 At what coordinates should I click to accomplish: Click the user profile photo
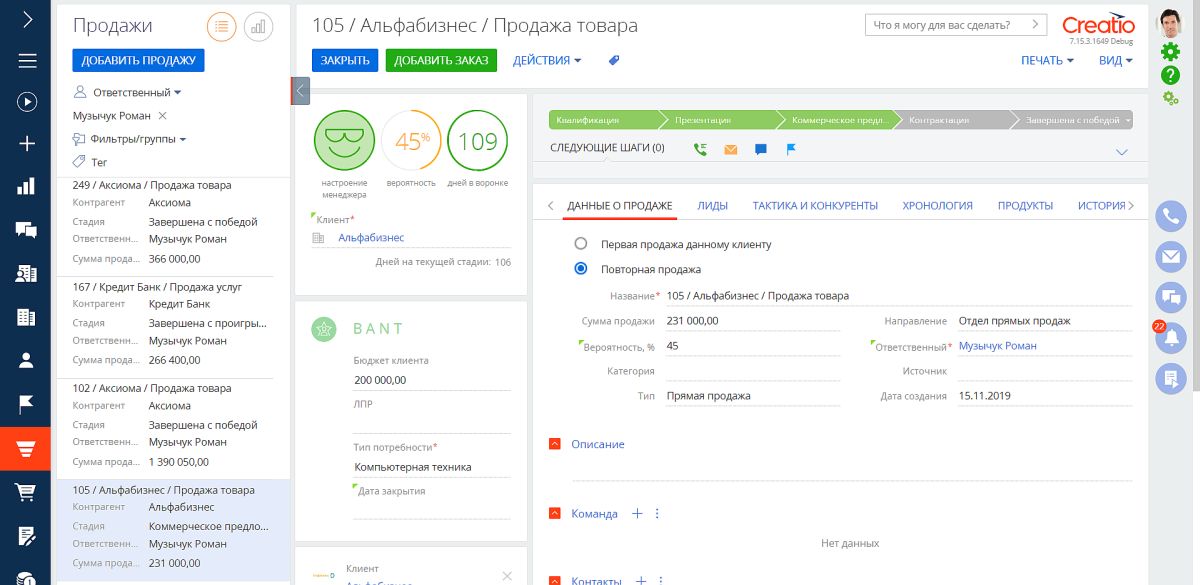pos(1170,22)
